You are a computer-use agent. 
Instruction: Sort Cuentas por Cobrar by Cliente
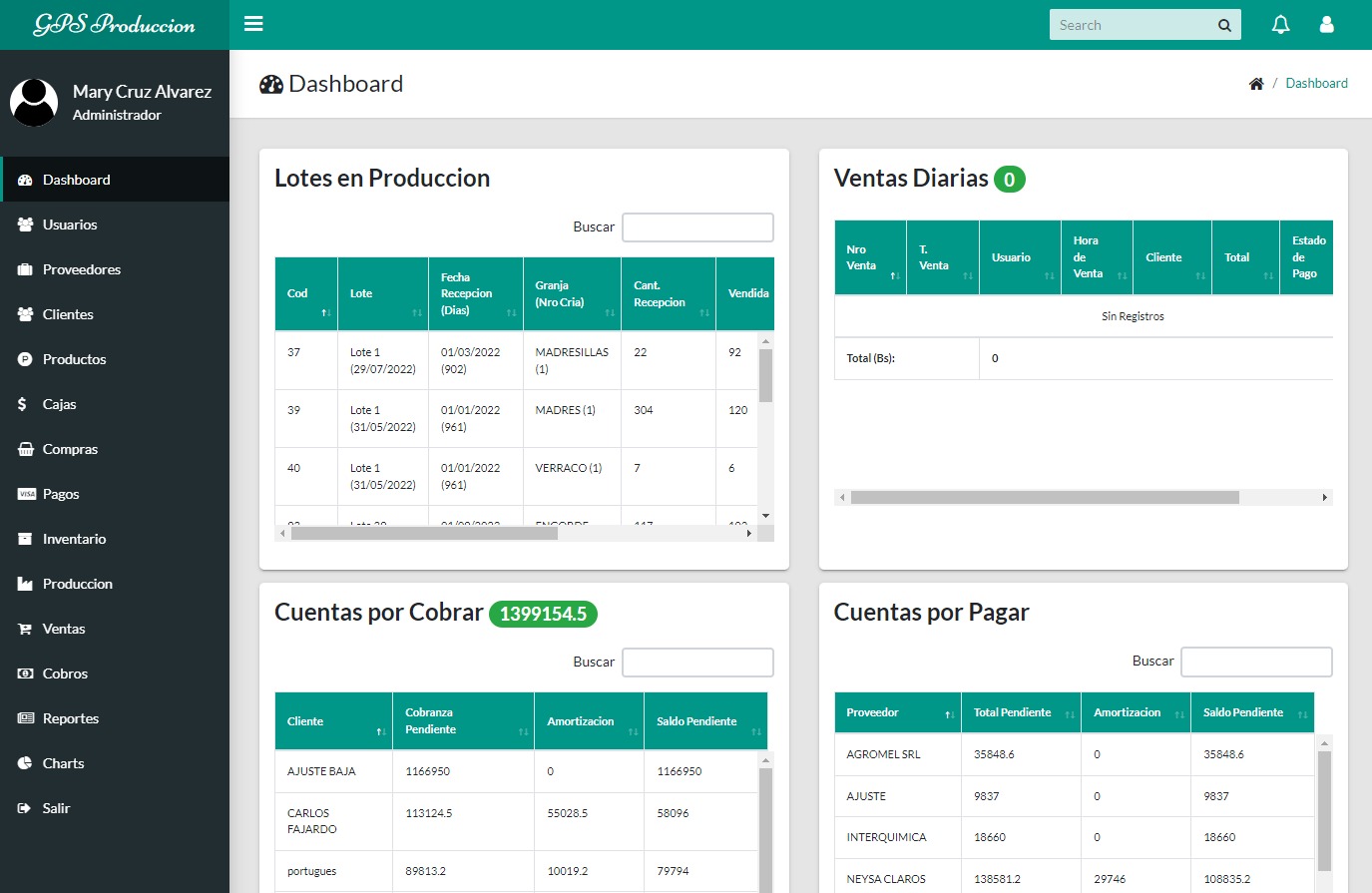click(x=333, y=721)
